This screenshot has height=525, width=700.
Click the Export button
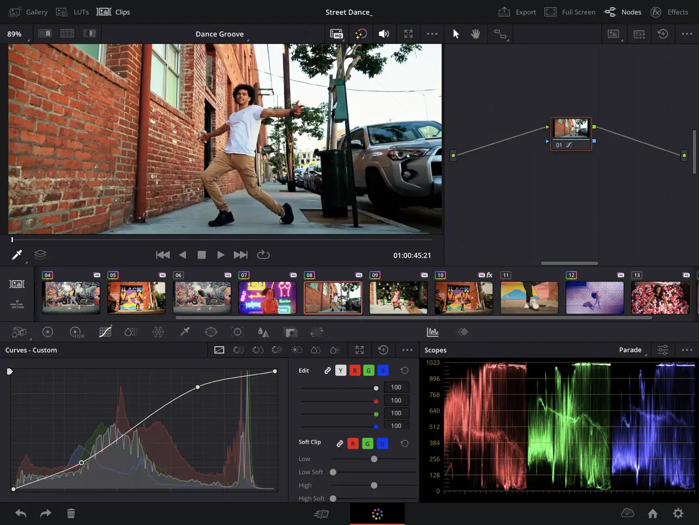tap(517, 12)
